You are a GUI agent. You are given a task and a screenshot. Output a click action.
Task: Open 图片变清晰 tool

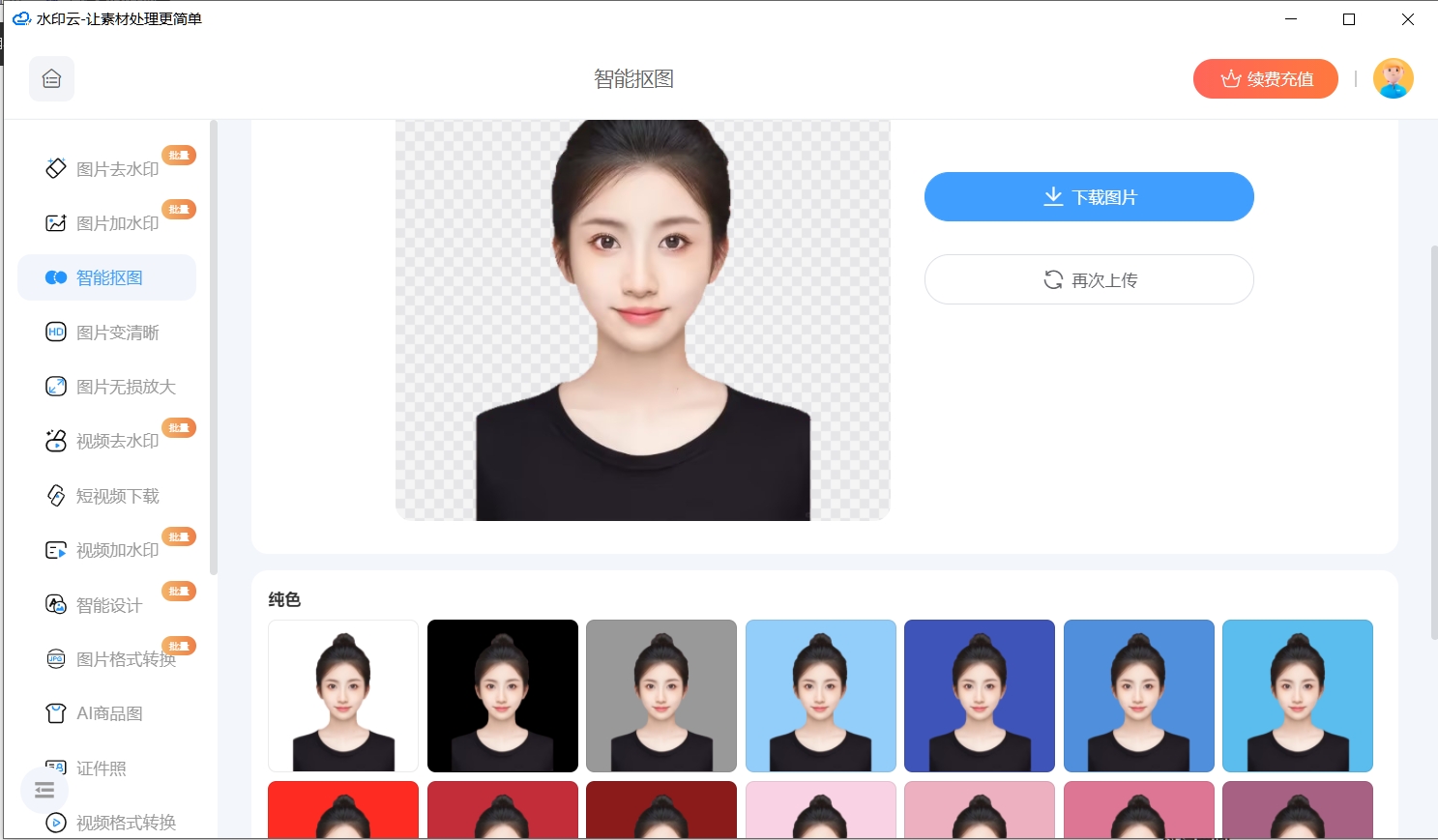click(x=106, y=333)
